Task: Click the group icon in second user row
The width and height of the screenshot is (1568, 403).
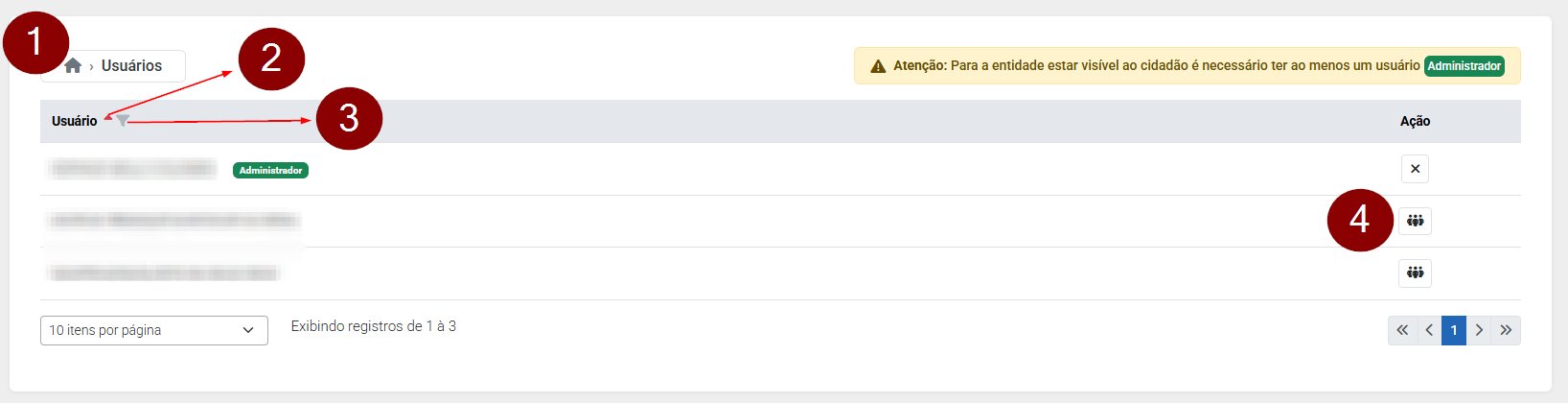Action: click(x=1415, y=221)
